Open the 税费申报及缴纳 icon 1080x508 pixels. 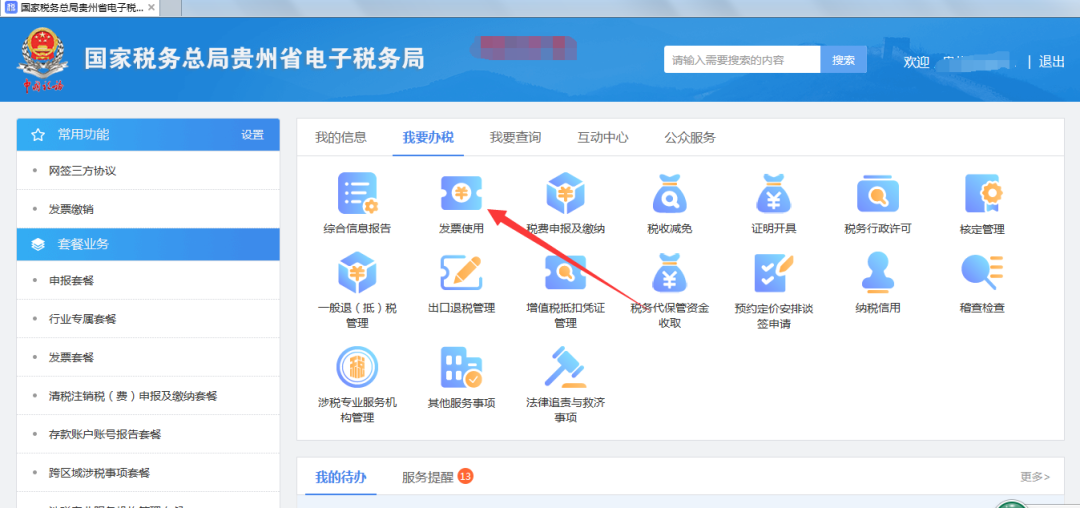click(565, 193)
